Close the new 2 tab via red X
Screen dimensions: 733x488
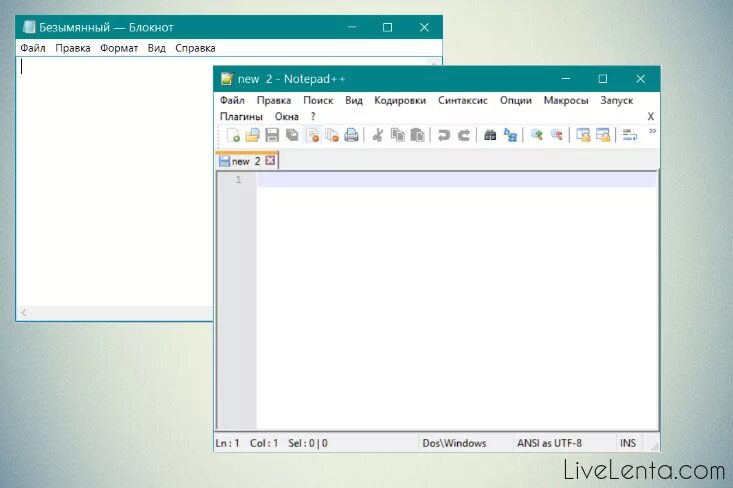click(x=270, y=161)
